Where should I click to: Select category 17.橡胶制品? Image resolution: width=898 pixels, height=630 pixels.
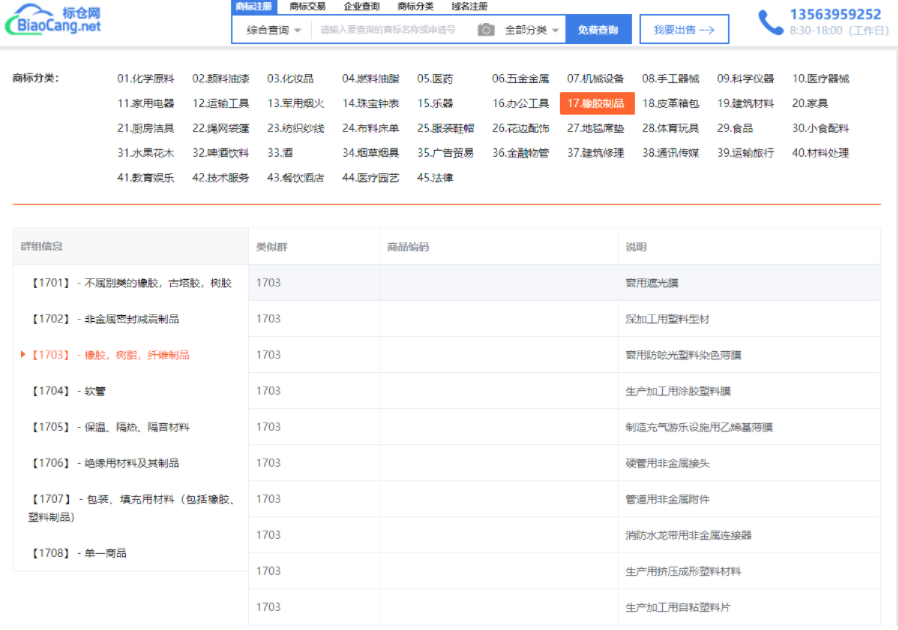pyautogui.click(x=596, y=103)
